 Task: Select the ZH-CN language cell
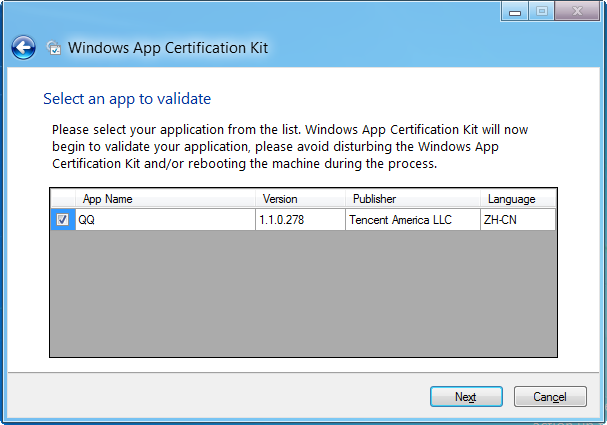(x=518, y=220)
